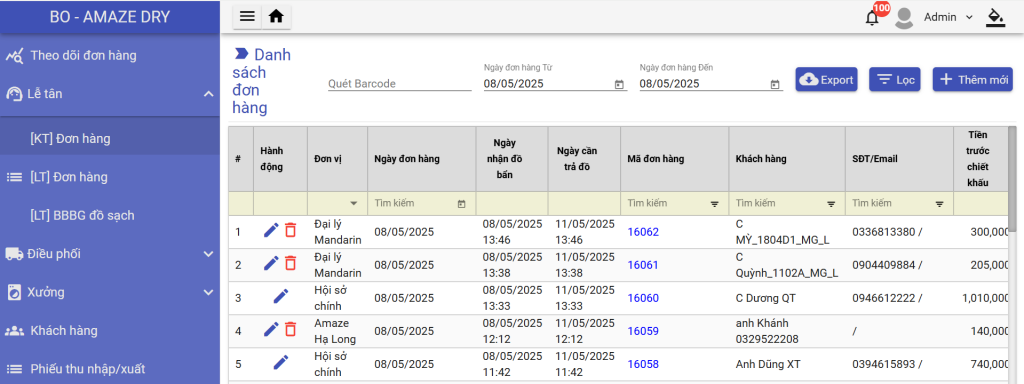This screenshot has height=384, width=1024.
Task: Focus the Quét Barcode input field
Action: point(399,84)
